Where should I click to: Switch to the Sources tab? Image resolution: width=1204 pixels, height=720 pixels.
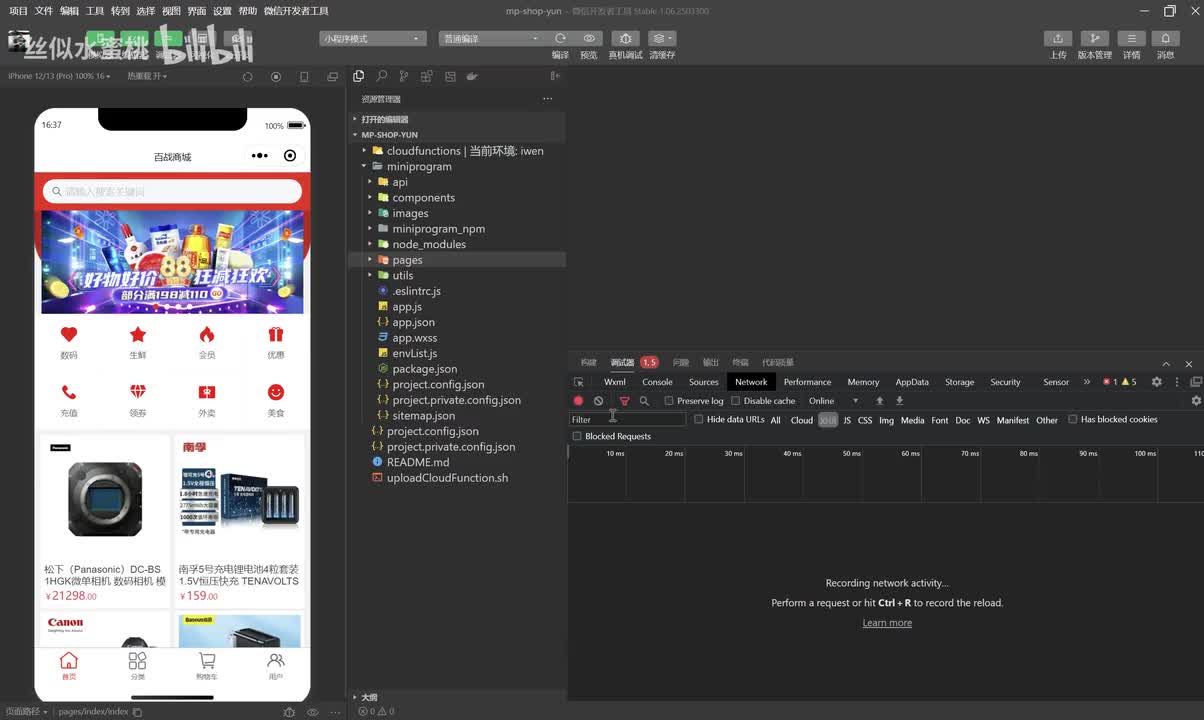(x=703, y=382)
